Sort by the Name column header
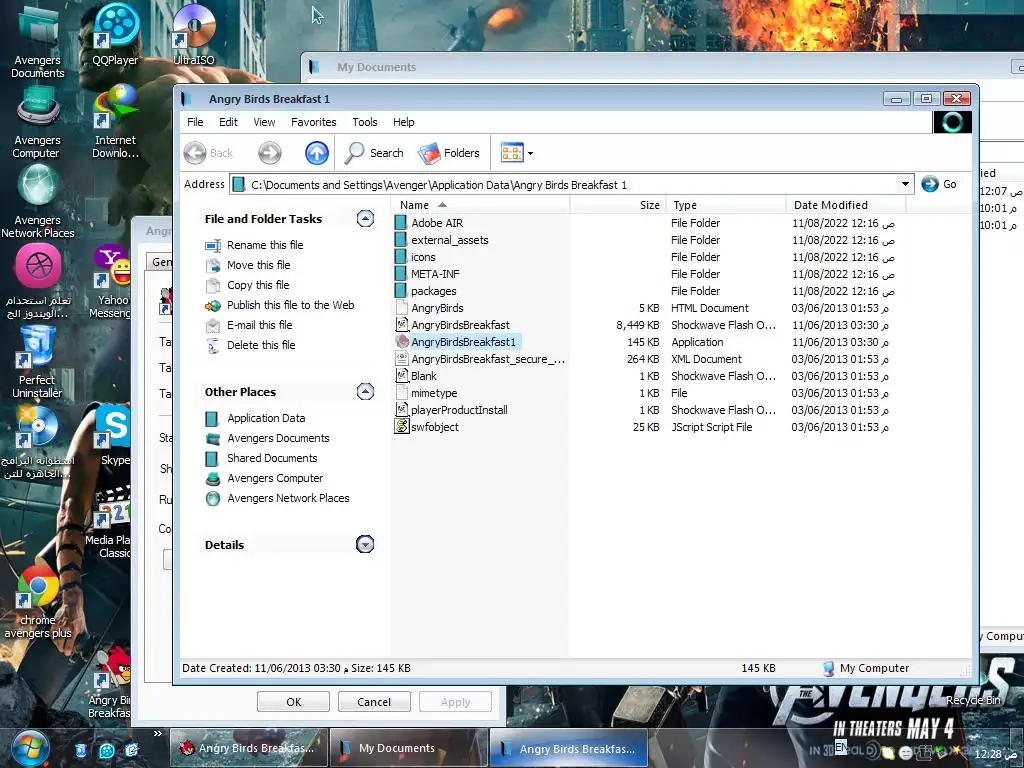 click(x=481, y=205)
